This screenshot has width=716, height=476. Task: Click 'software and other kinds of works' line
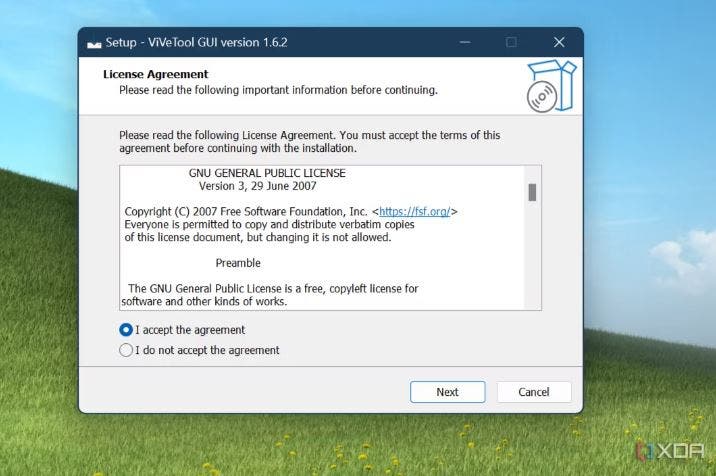pos(204,301)
